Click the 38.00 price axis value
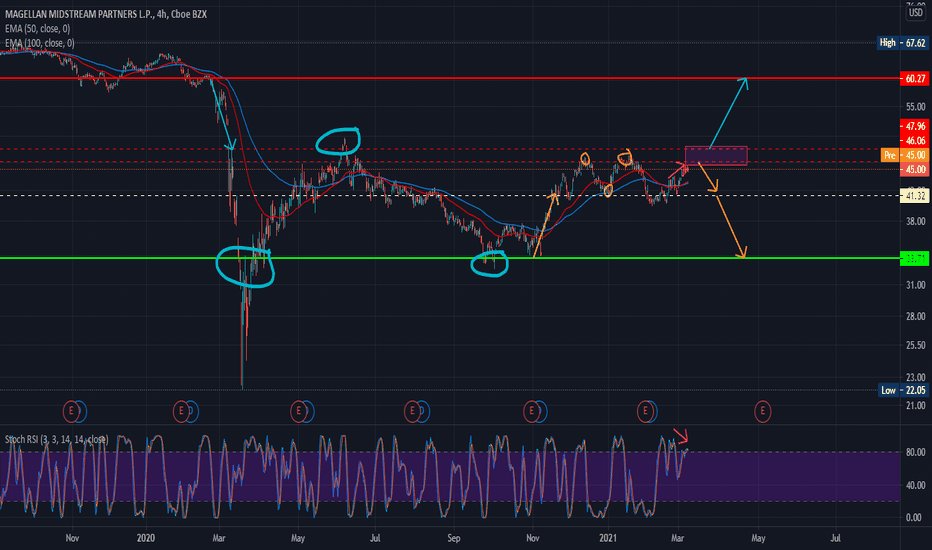This screenshot has width=932, height=550. pyautogui.click(x=916, y=221)
